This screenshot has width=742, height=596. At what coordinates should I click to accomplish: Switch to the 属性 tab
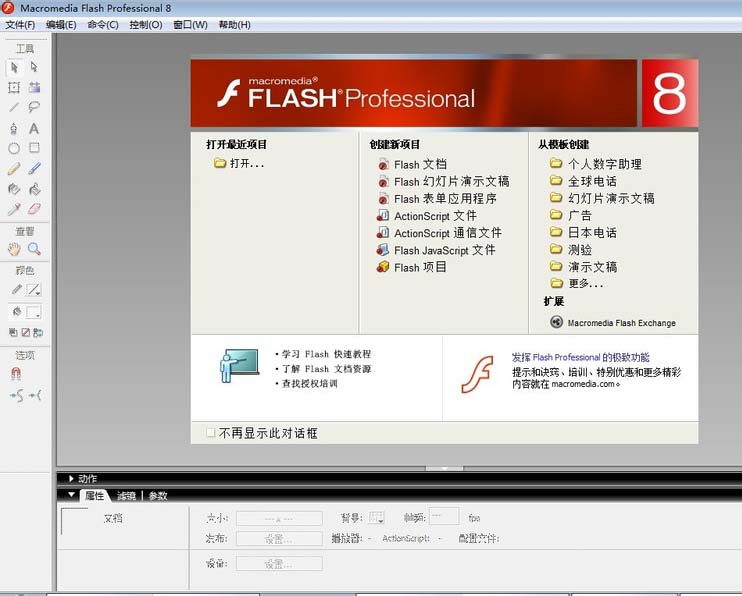(94, 496)
